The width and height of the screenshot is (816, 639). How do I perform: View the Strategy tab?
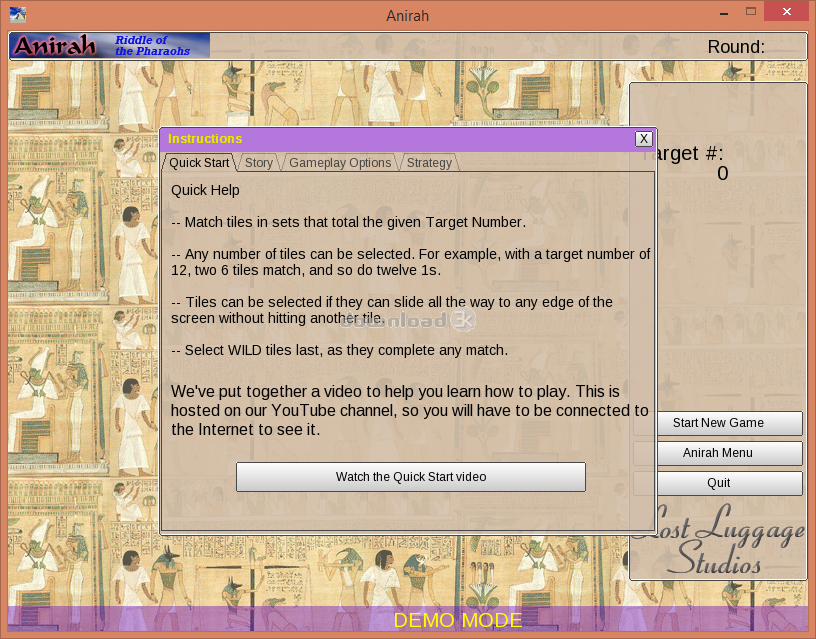(429, 163)
